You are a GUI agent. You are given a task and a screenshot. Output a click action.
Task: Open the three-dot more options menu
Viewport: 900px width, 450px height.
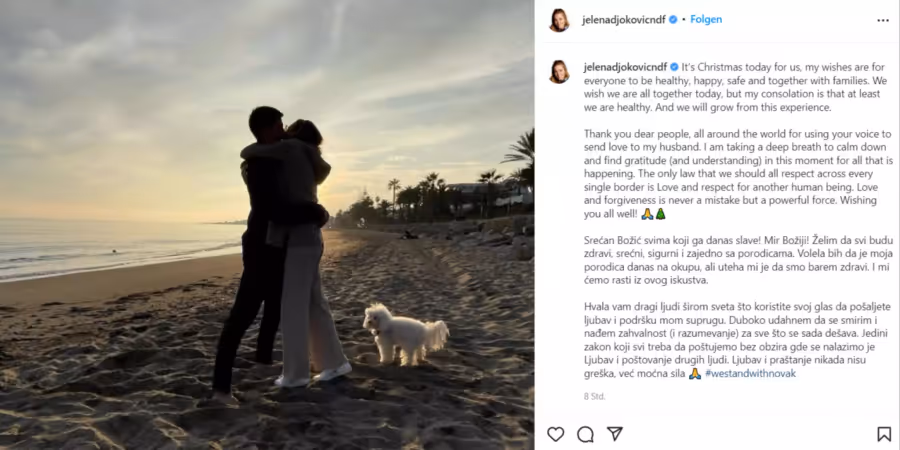coord(883,20)
